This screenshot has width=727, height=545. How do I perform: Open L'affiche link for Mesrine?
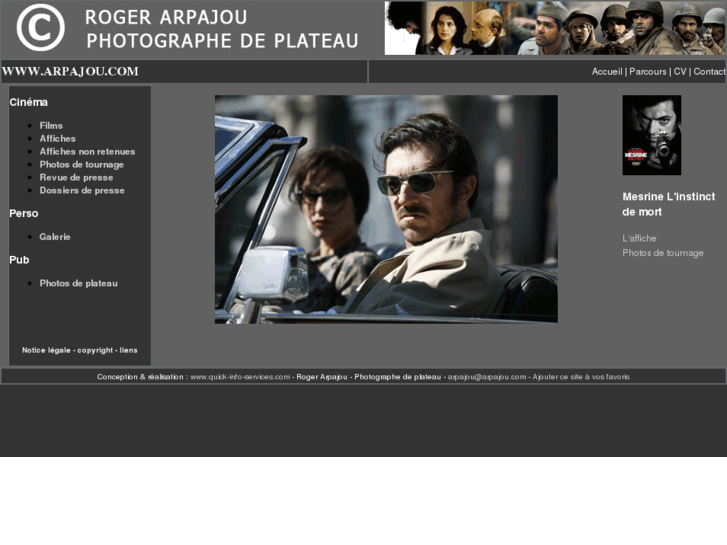pos(639,238)
